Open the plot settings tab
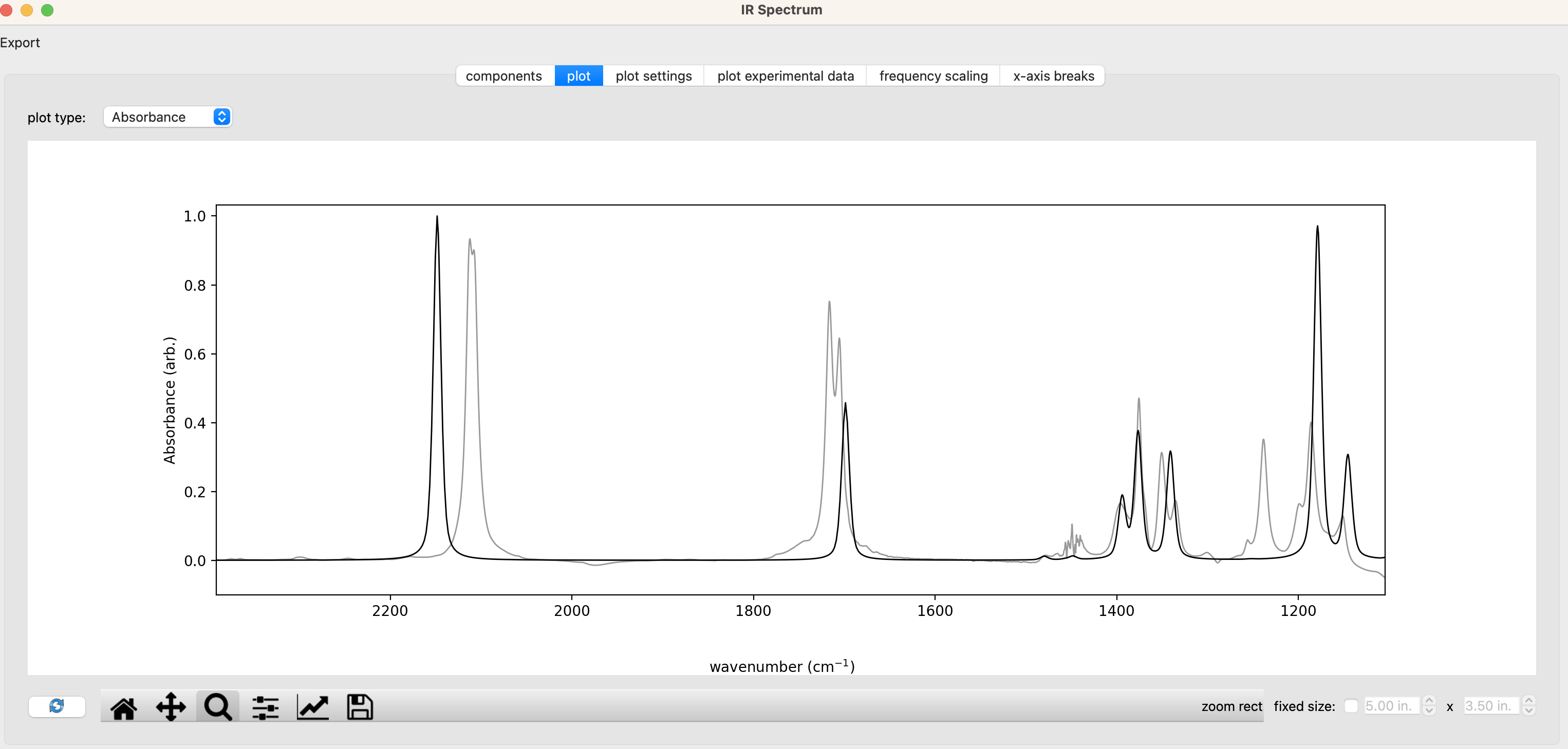Image resolution: width=1568 pixels, height=749 pixels. coord(654,76)
